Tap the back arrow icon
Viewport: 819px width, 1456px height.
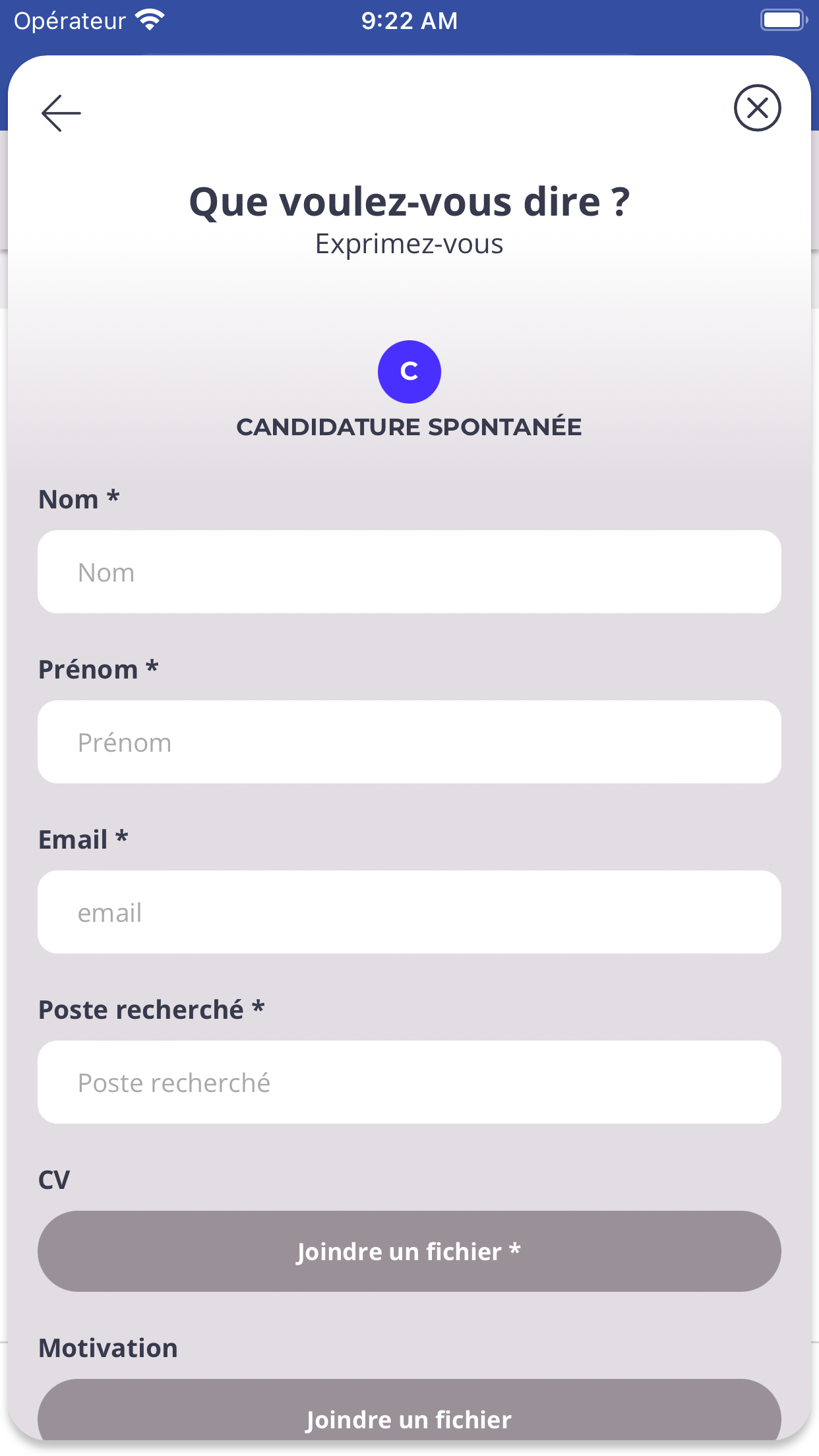pos(61,113)
